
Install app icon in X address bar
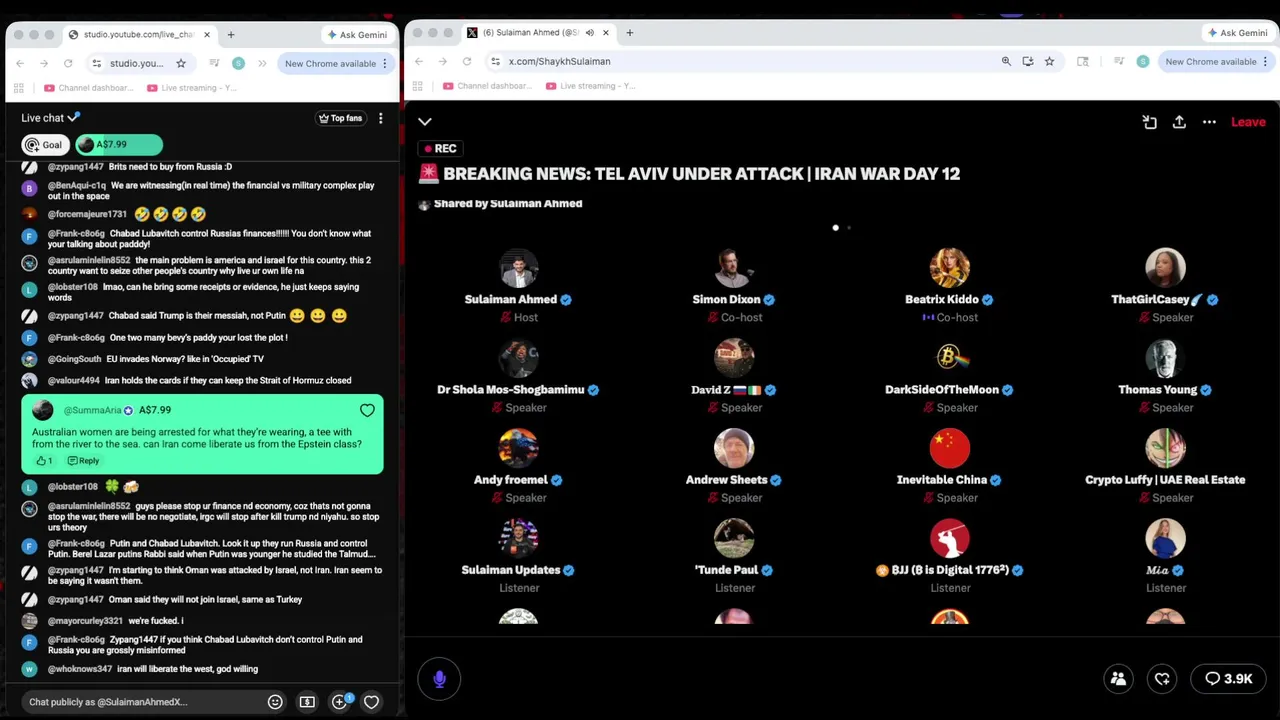coord(1028,61)
